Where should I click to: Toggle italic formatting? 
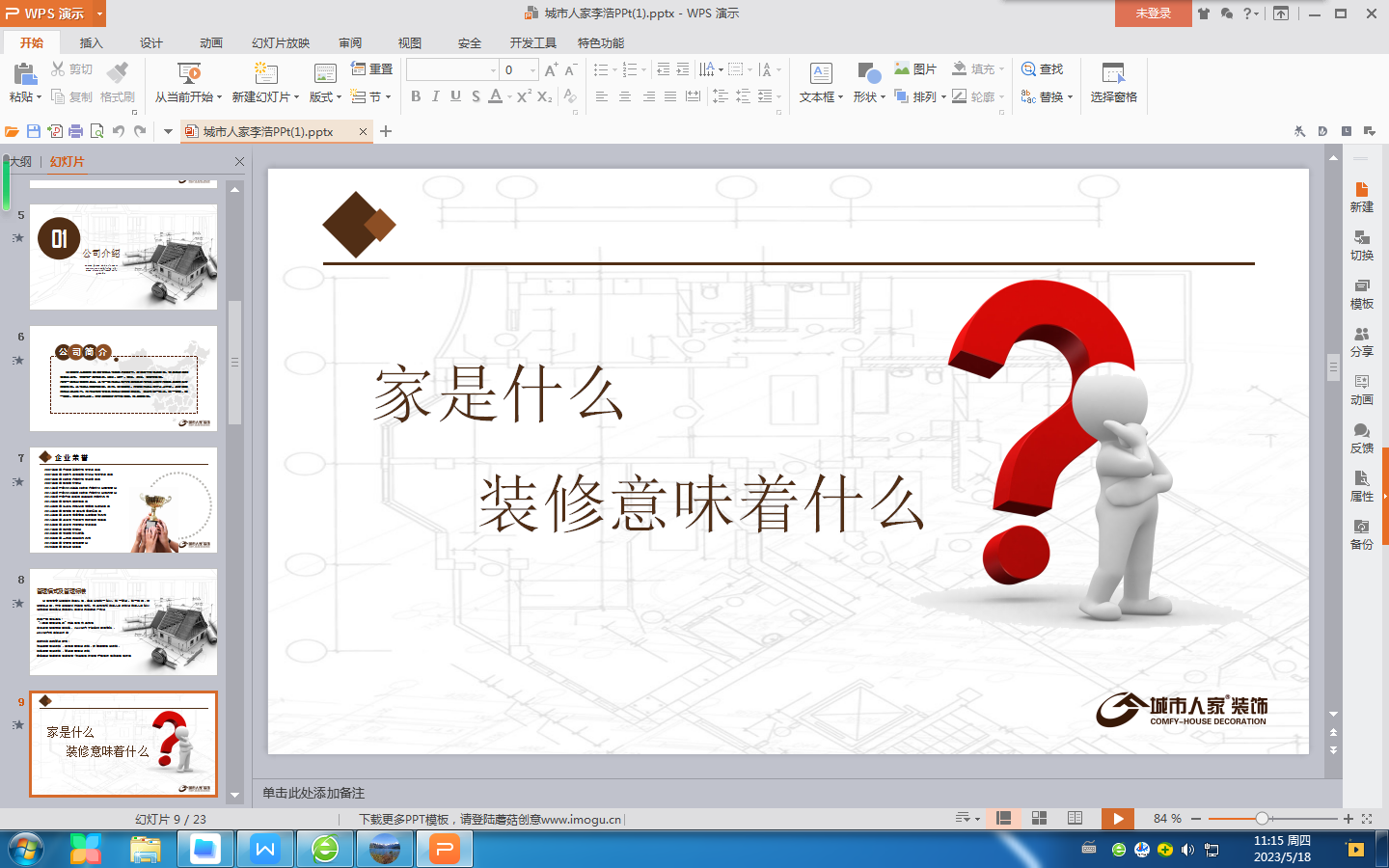435,96
